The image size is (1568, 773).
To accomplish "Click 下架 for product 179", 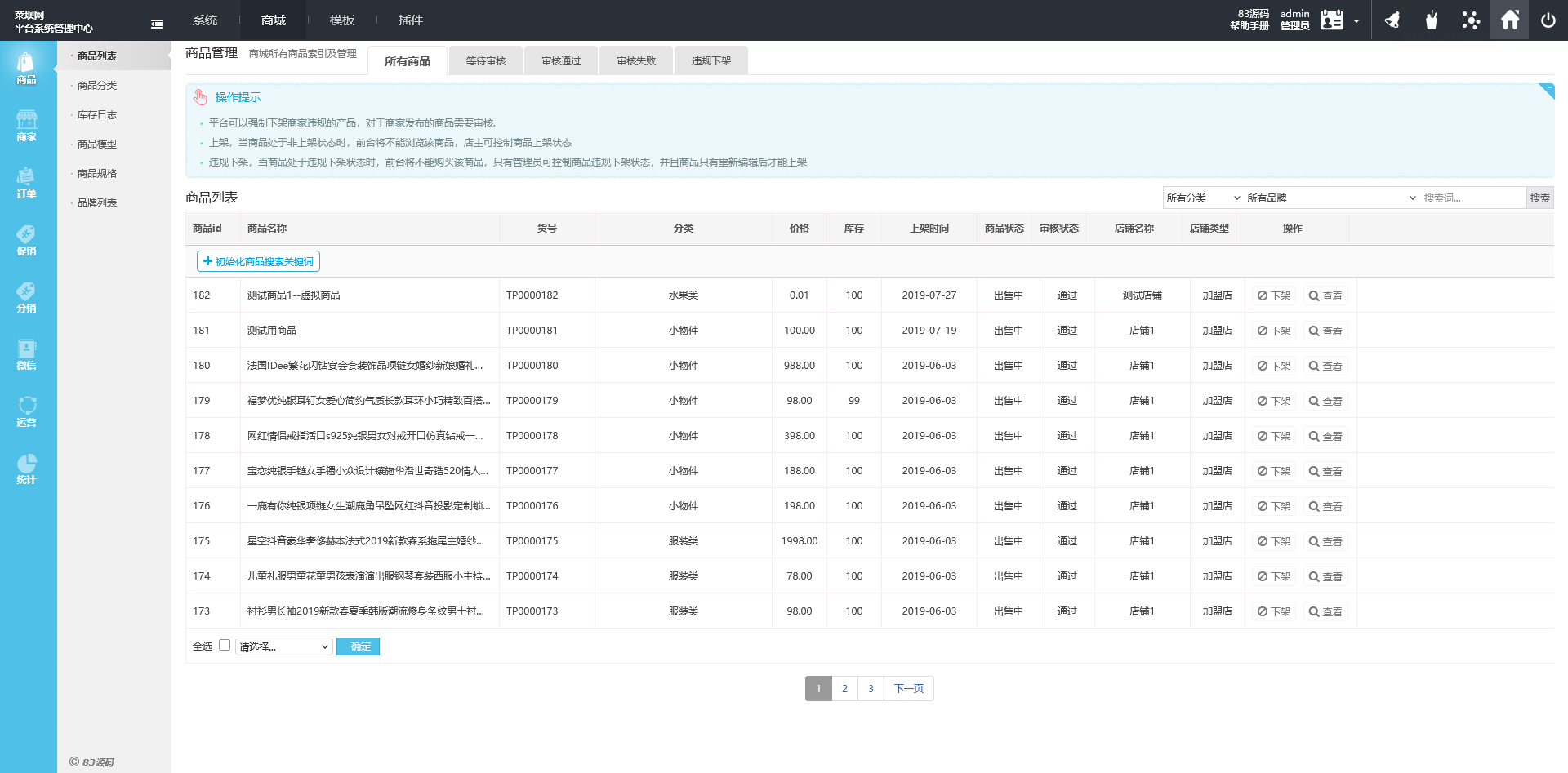I will [x=1274, y=401].
